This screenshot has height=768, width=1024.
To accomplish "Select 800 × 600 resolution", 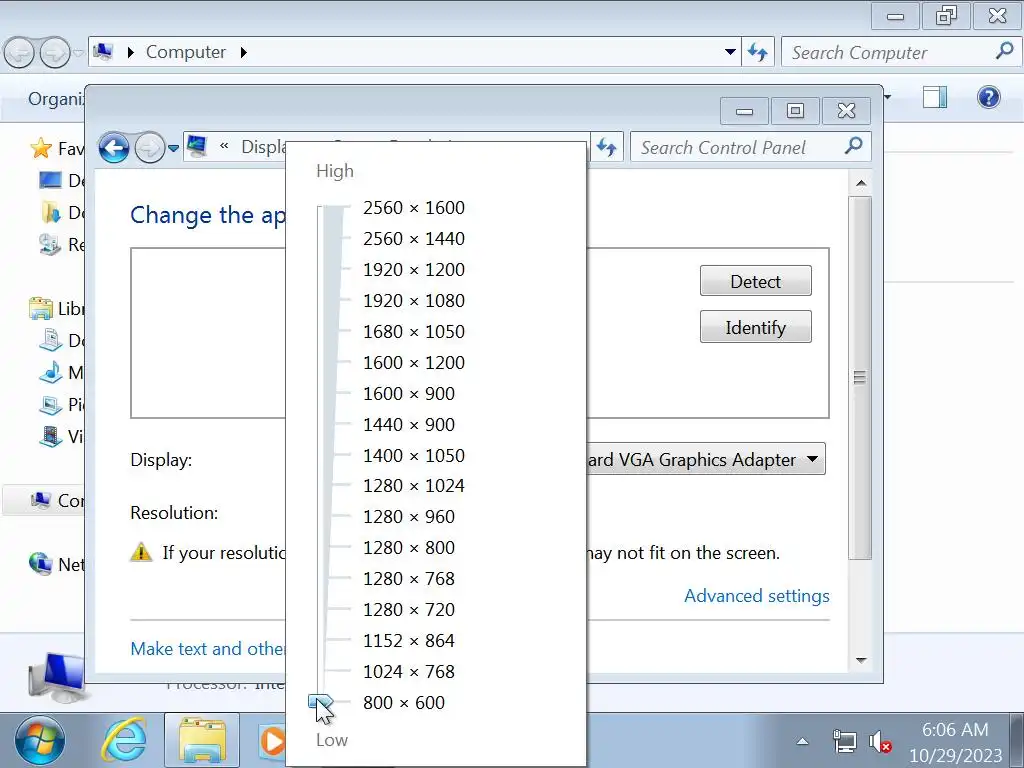I will coord(404,703).
